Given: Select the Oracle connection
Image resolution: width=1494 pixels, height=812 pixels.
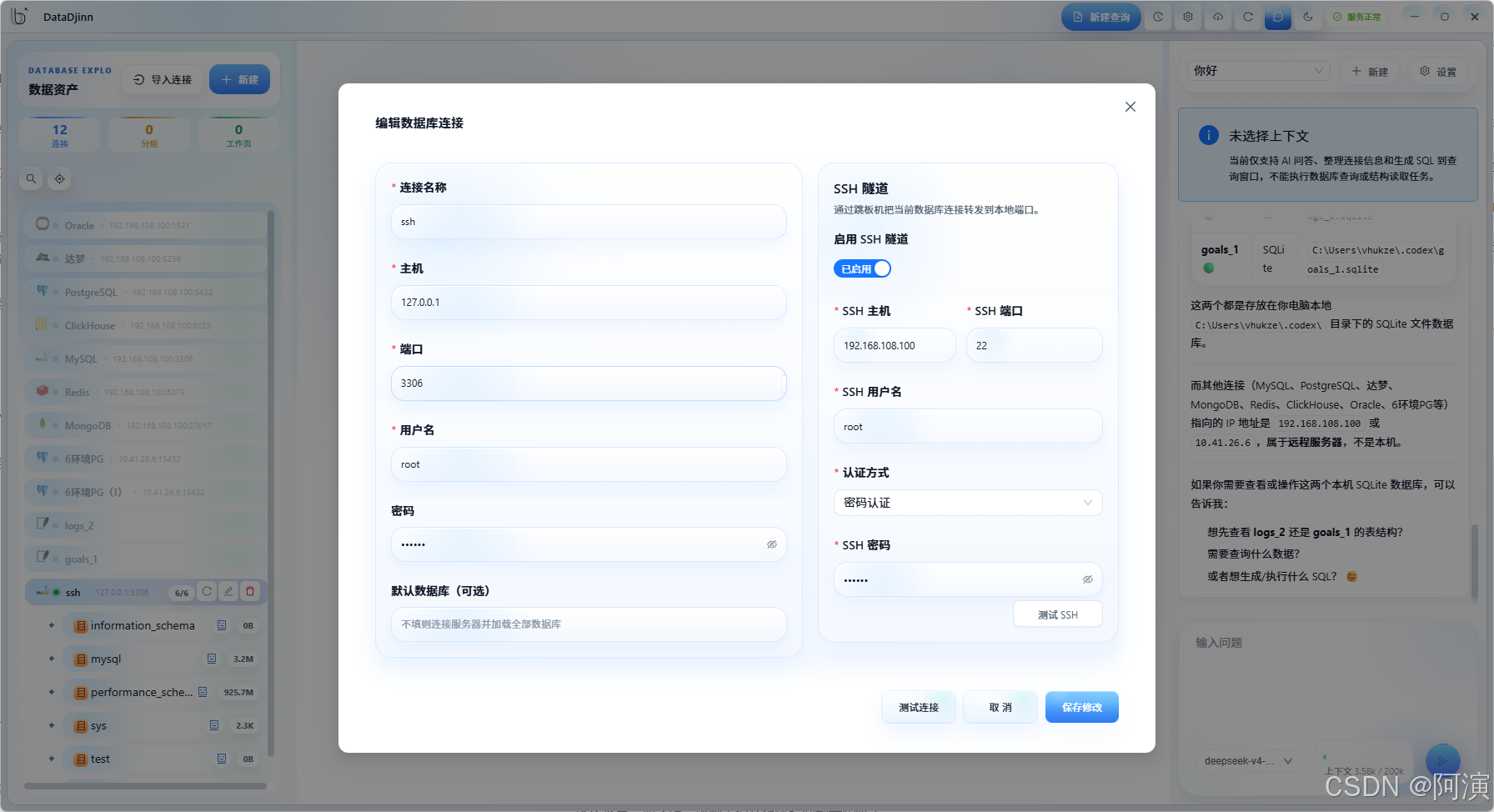Looking at the screenshot, I should 146,225.
